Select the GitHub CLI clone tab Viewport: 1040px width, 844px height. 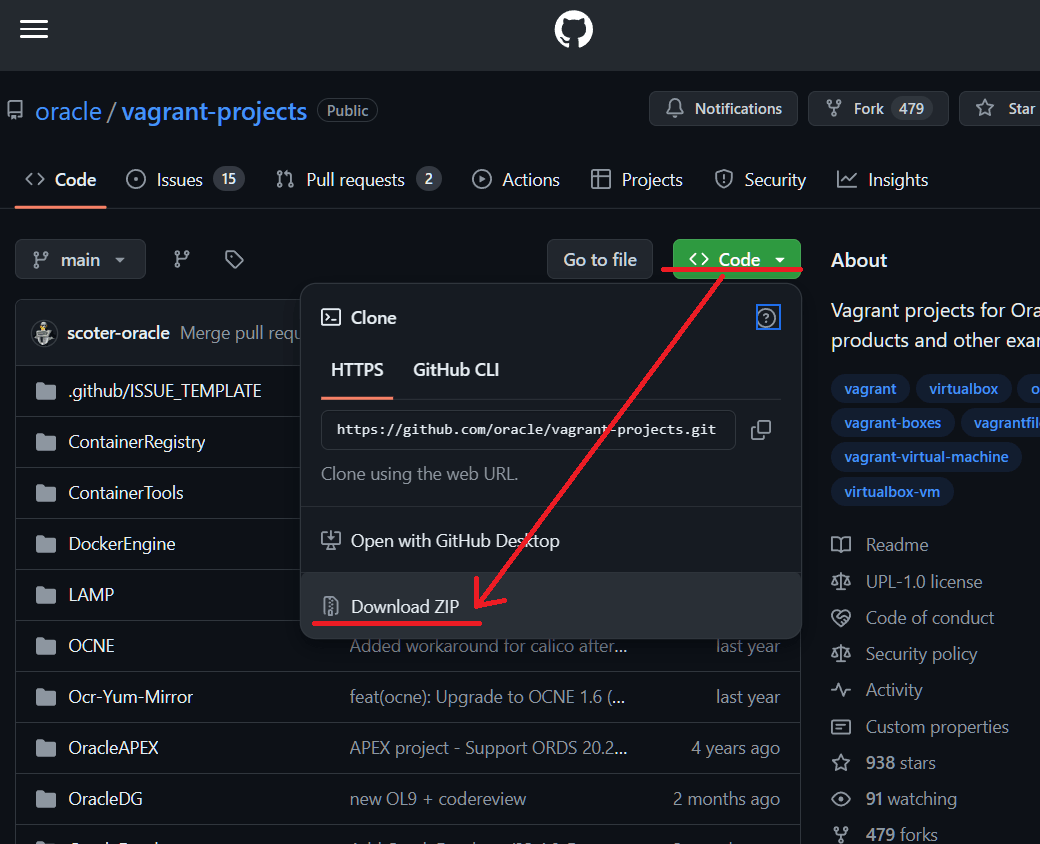pos(456,370)
